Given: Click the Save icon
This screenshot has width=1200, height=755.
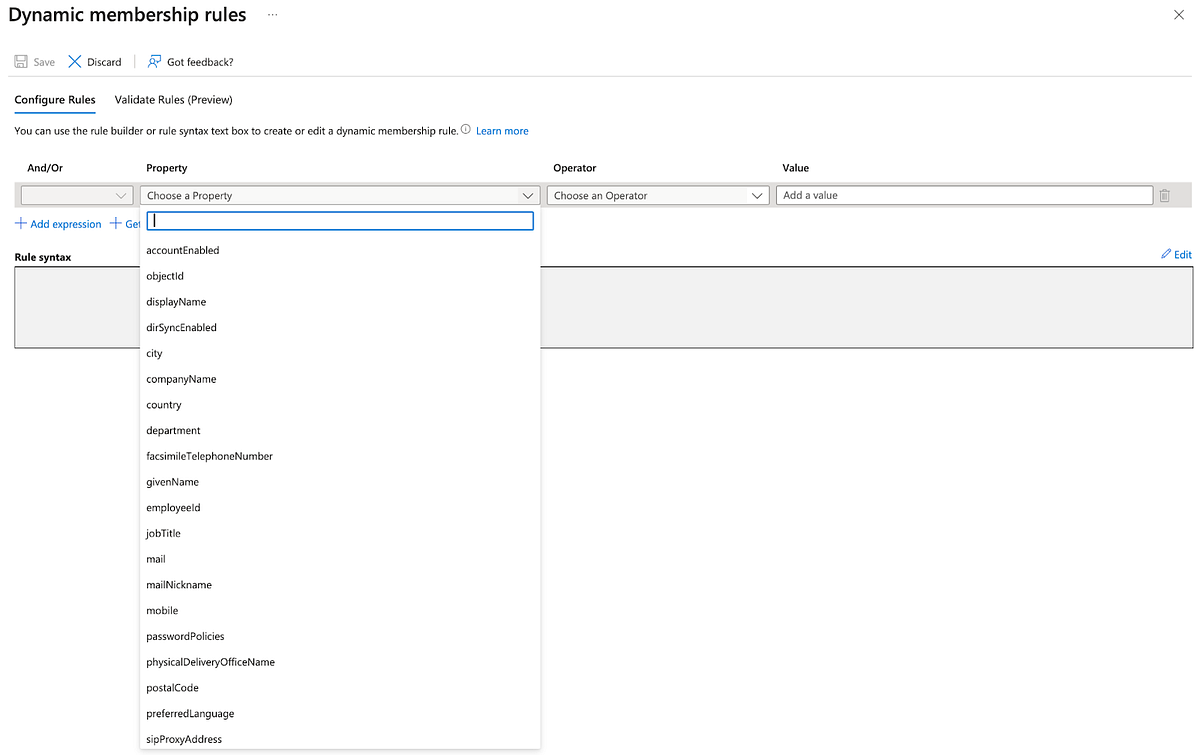Looking at the screenshot, I should coord(19,61).
